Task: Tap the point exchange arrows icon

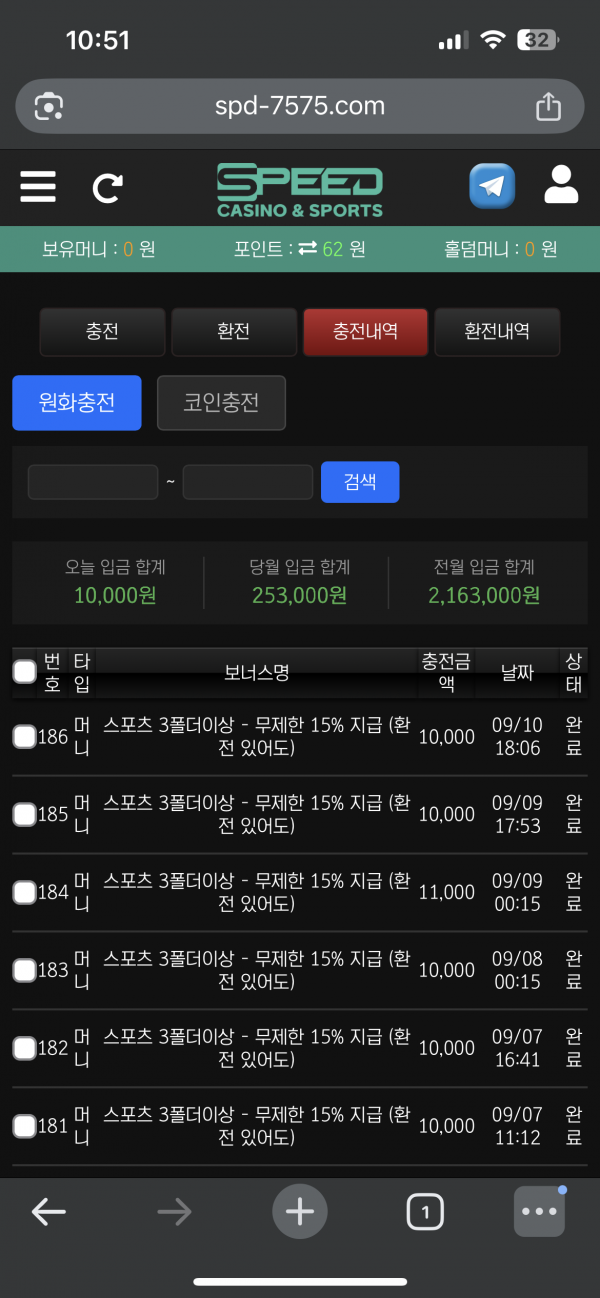Action: [307, 249]
